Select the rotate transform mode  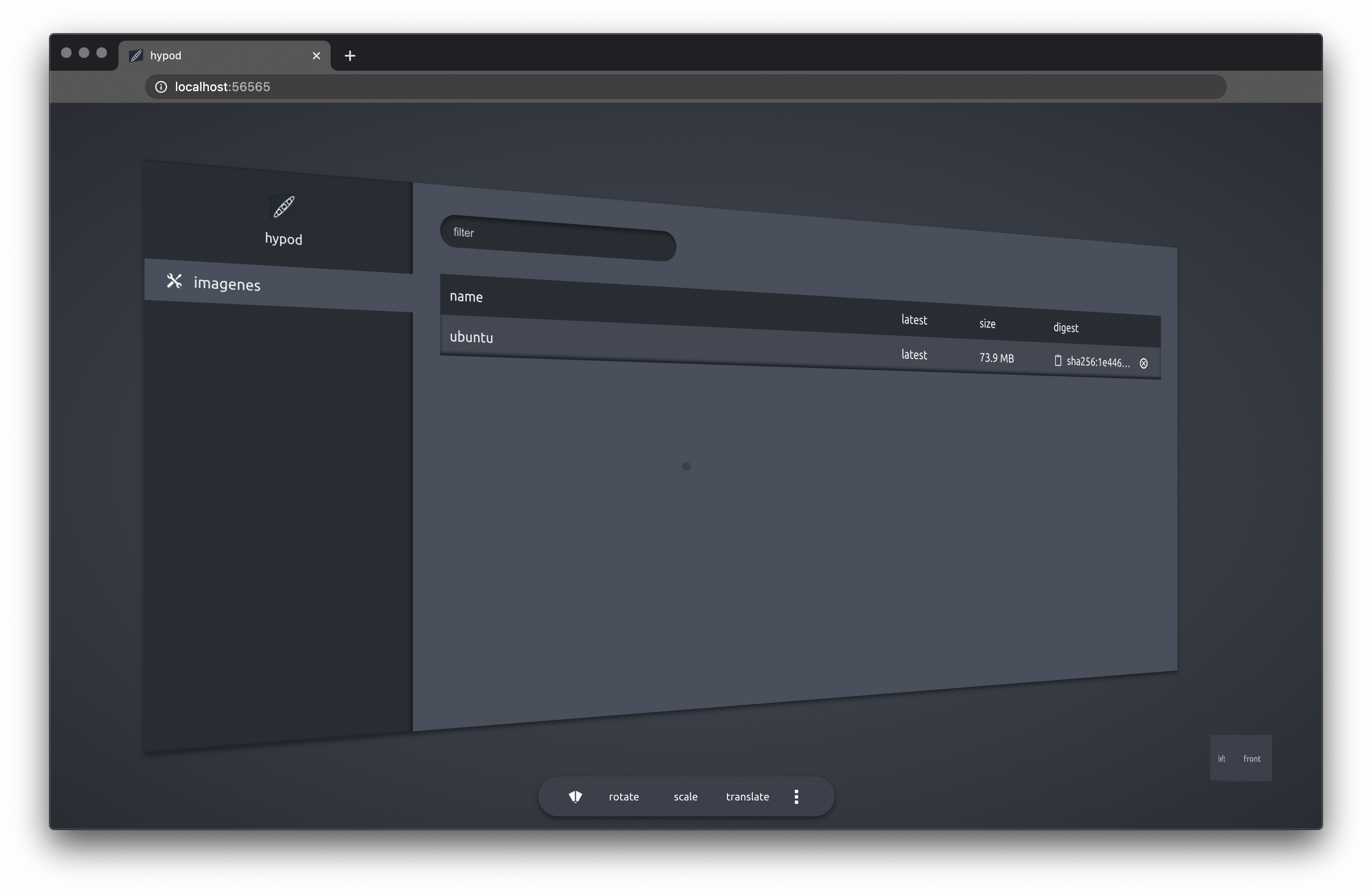point(624,796)
